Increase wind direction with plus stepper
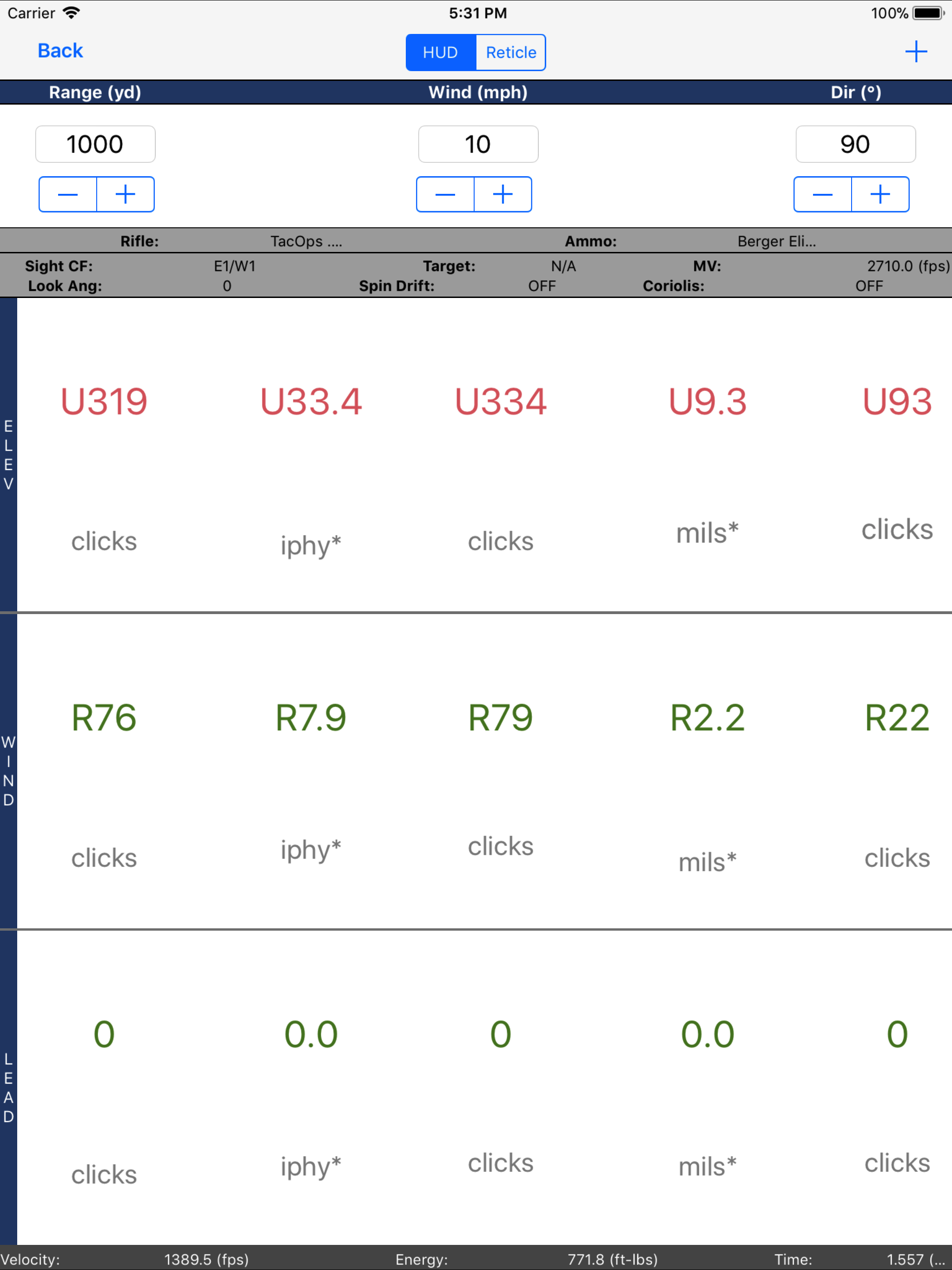Viewport: 952px width, 1270px height. (x=879, y=195)
